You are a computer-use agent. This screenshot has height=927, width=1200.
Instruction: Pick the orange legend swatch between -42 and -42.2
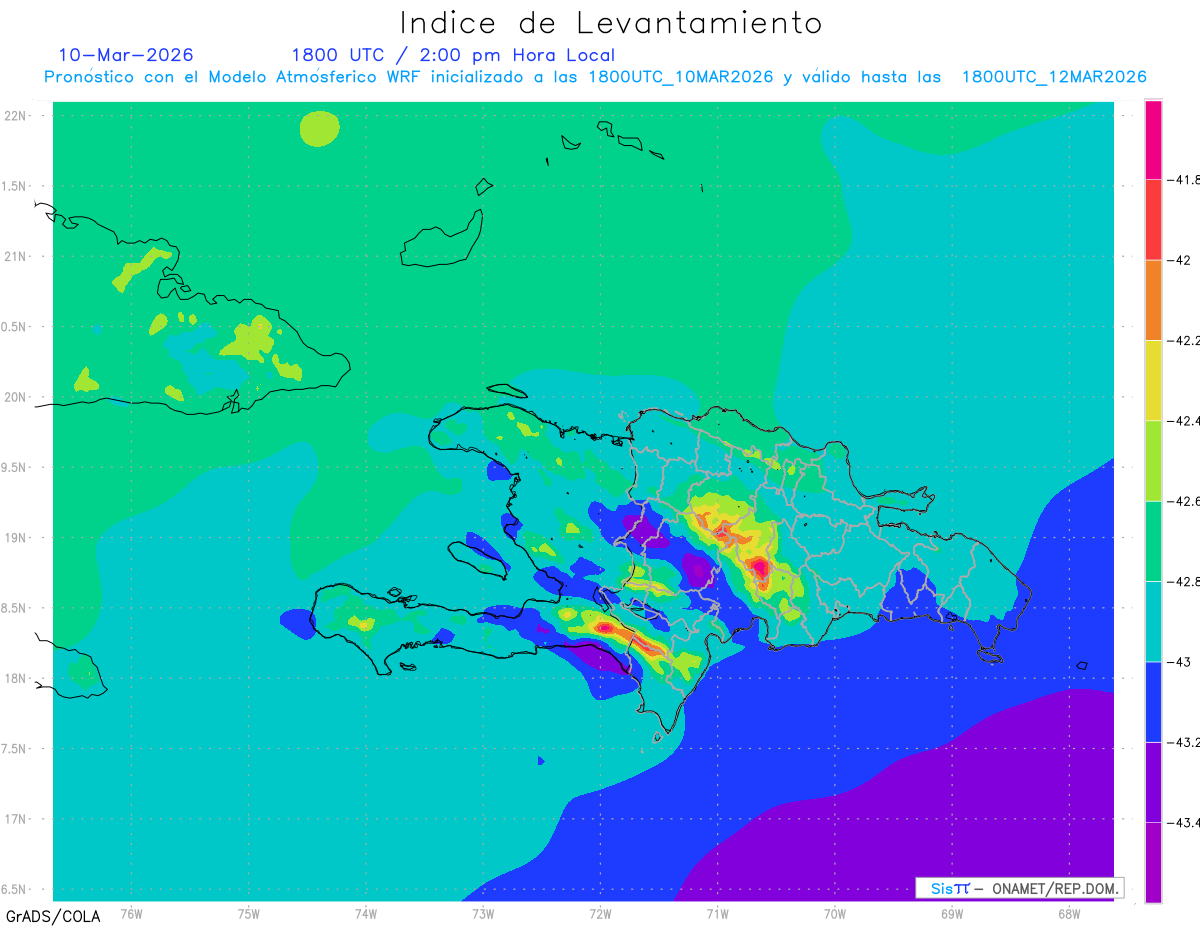click(x=1153, y=300)
